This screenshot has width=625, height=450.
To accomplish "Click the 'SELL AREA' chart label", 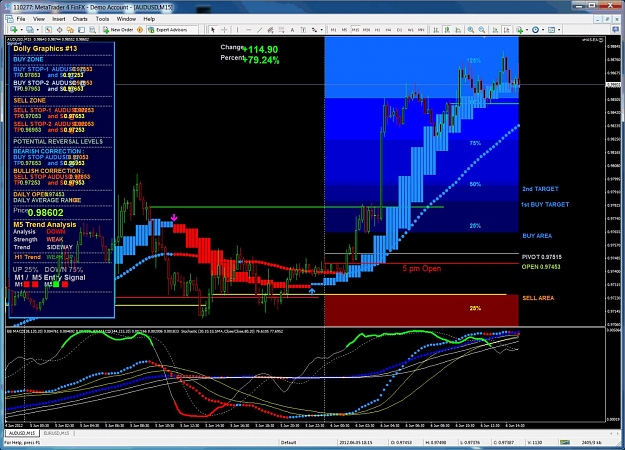I will (538, 298).
